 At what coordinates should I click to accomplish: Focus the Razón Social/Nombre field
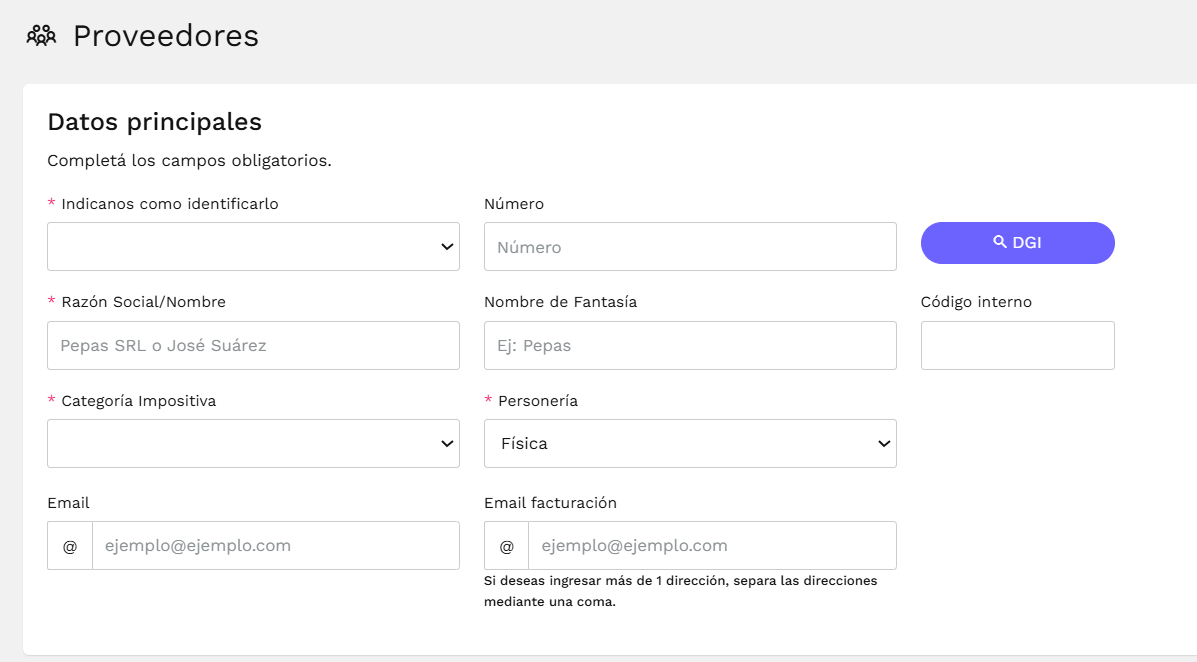click(253, 345)
